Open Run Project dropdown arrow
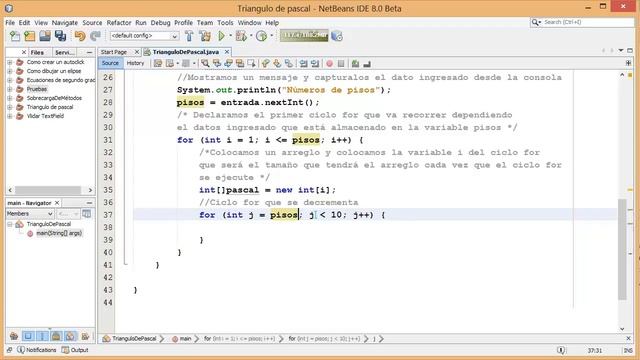 click(x=230, y=36)
